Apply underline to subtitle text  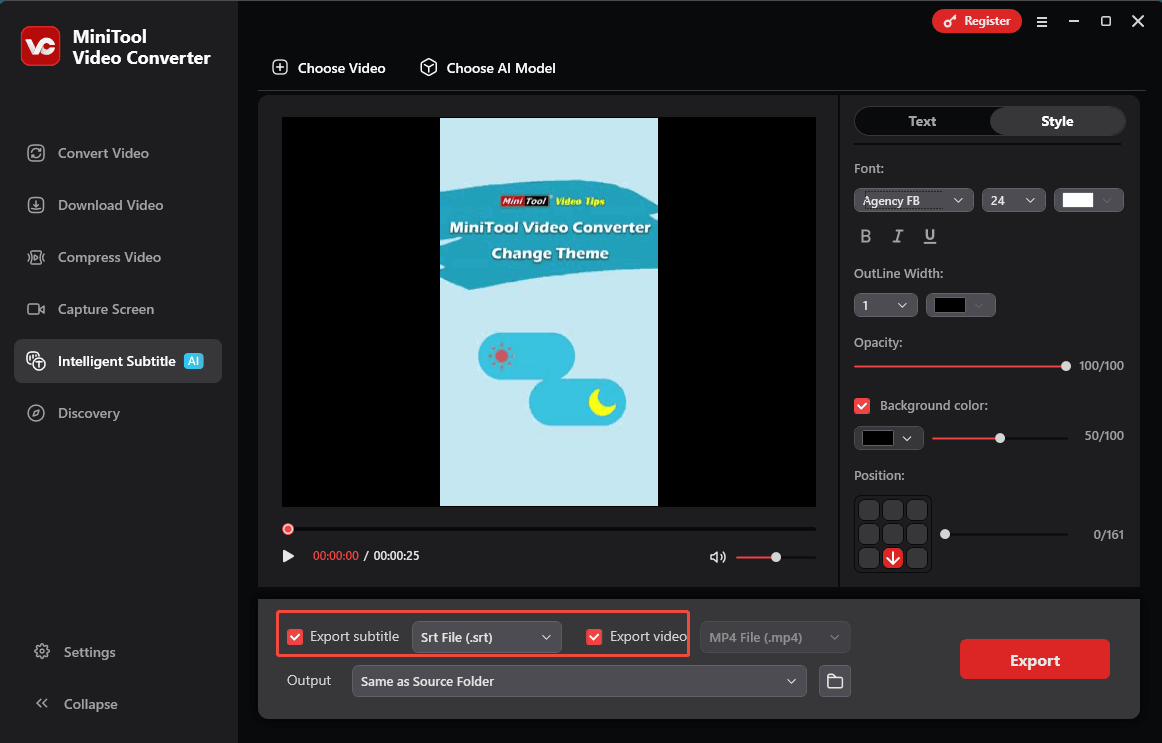point(930,237)
